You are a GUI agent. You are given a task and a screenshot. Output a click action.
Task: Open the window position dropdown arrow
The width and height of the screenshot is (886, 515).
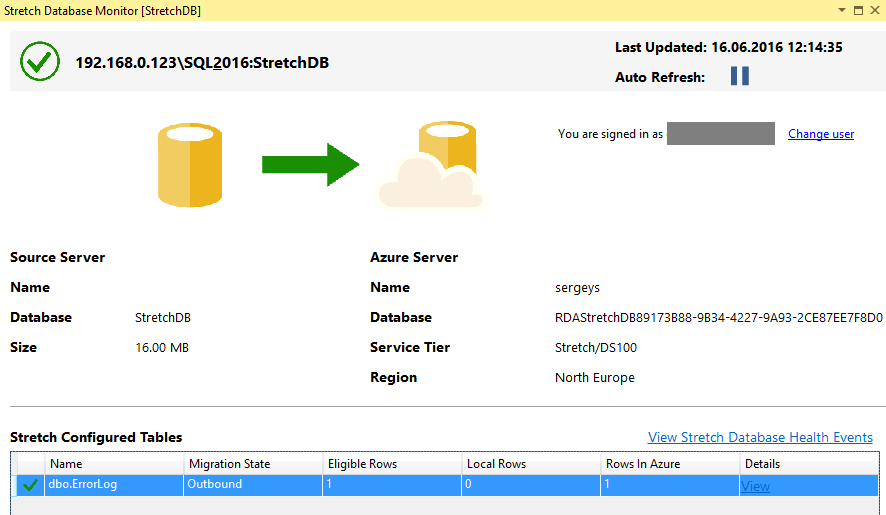coord(841,10)
